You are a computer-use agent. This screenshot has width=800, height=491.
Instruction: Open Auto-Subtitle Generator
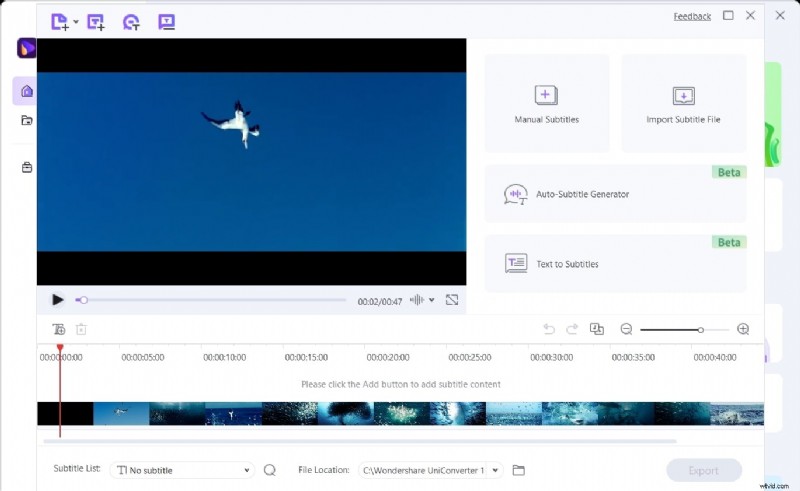click(615, 194)
